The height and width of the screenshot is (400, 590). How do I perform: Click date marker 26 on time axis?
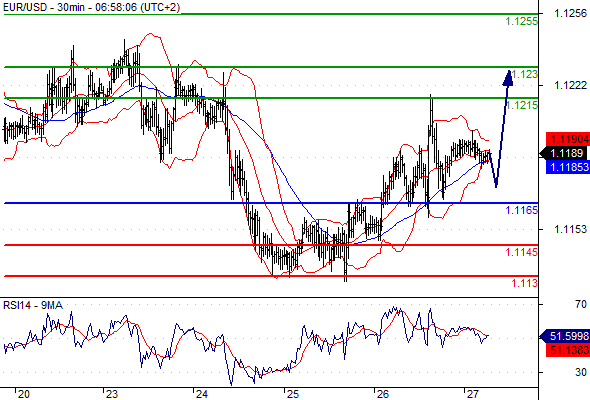point(382,394)
